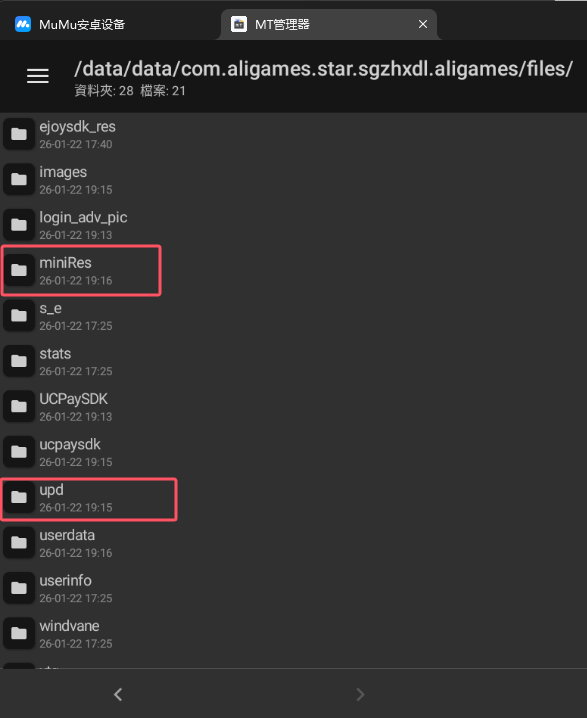Open the hamburger menu icon

(x=38, y=76)
